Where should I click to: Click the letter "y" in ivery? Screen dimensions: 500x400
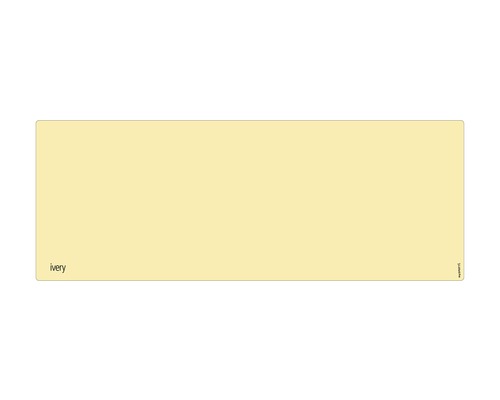(64, 269)
